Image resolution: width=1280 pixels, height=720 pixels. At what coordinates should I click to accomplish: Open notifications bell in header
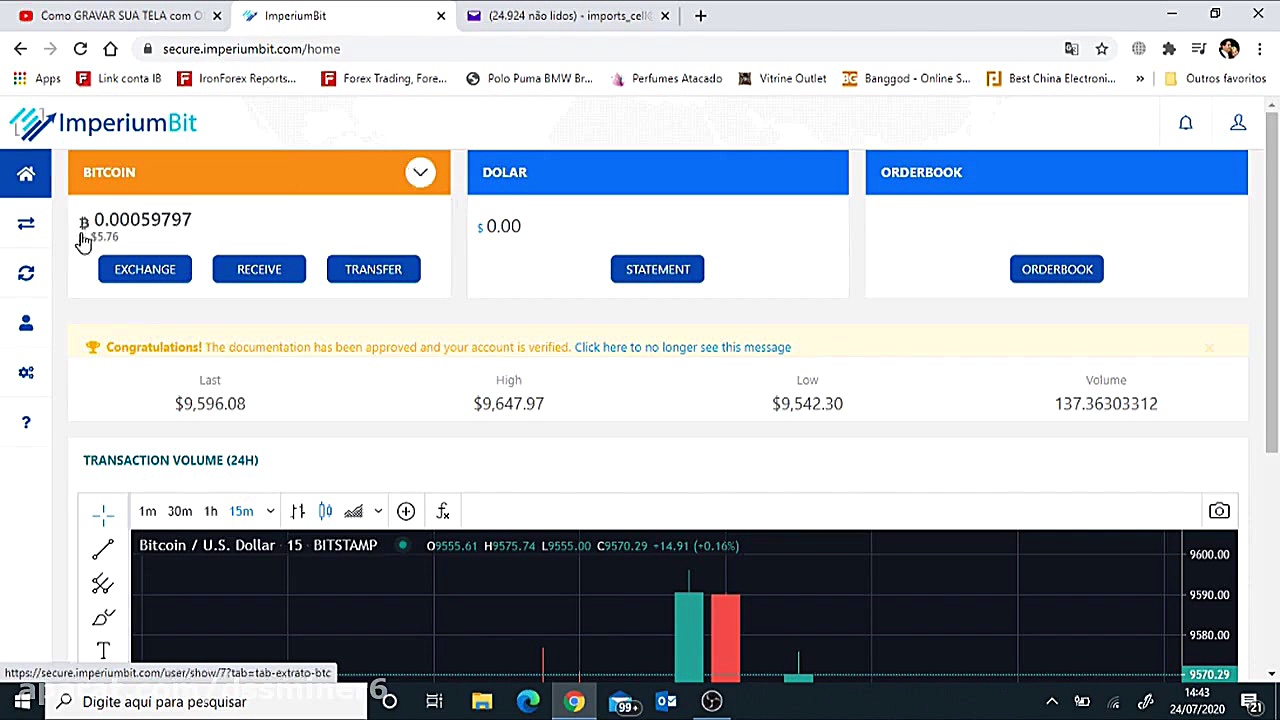(x=1186, y=122)
